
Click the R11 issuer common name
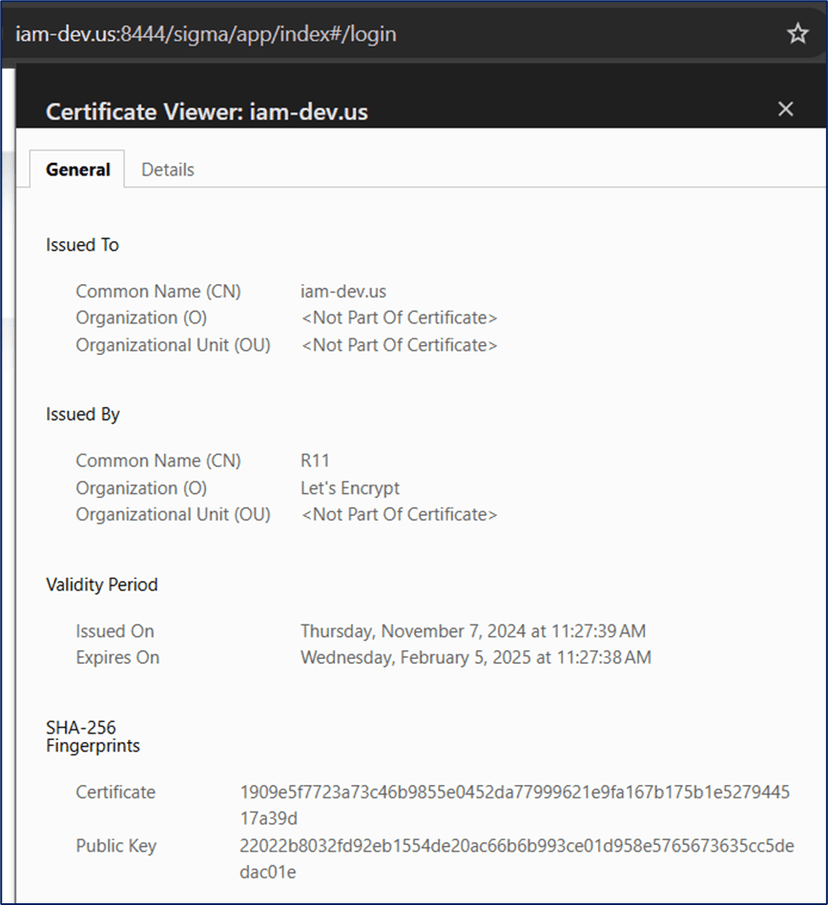315,461
